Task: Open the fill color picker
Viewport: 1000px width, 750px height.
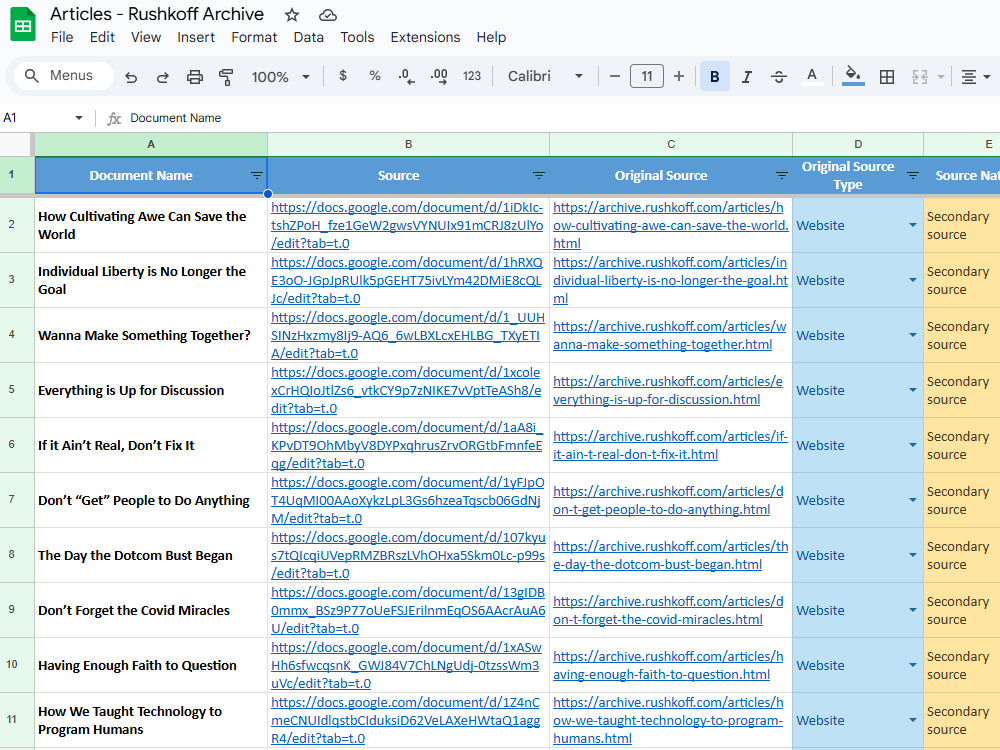Action: click(853, 76)
